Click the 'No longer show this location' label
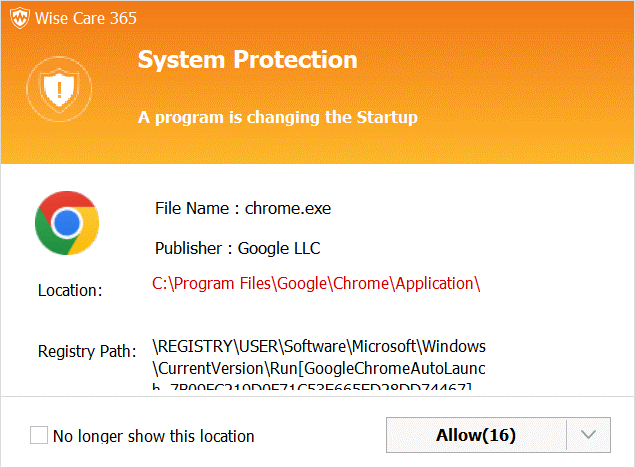This screenshot has width=635, height=468. pyautogui.click(x=153, y=436)
